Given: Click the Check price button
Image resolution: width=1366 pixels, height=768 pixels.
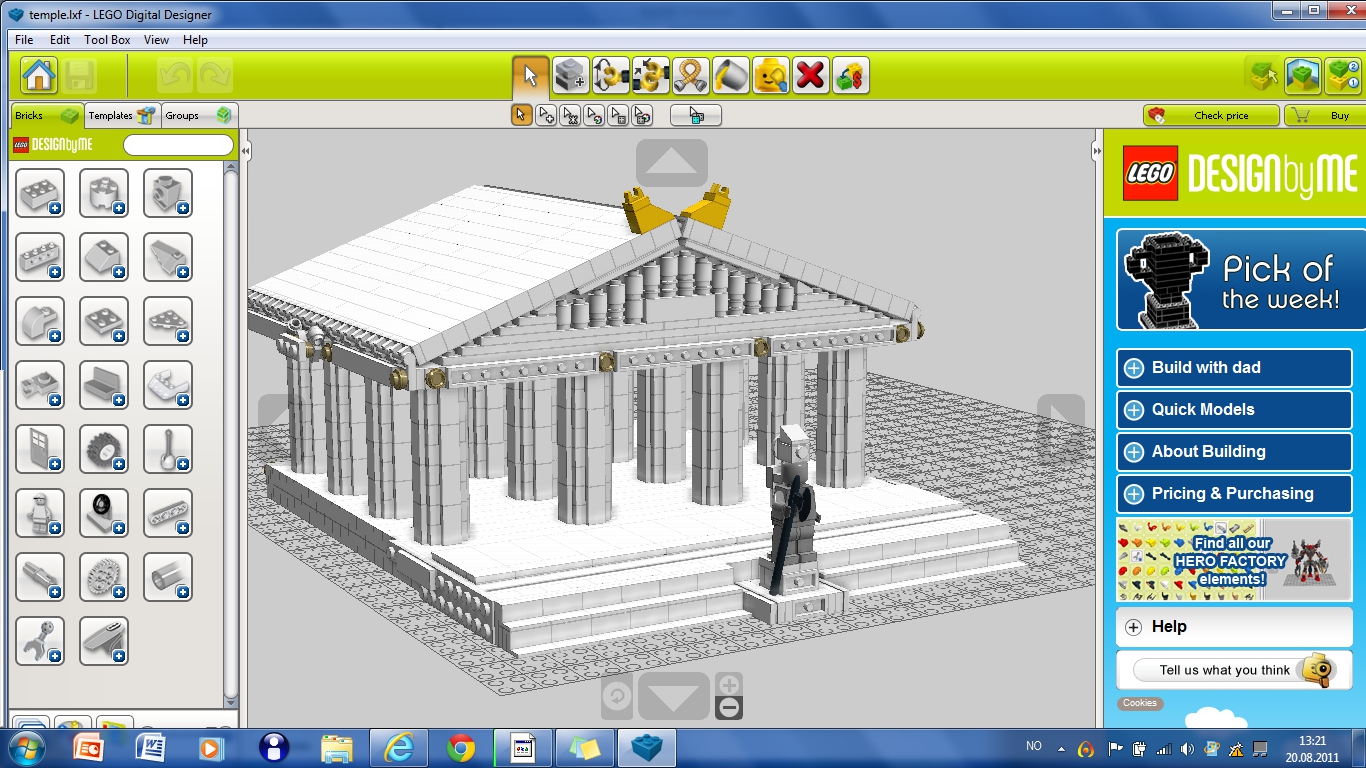Looking at the screenshot, I should pyautogui.click(x=1211, y=115).
